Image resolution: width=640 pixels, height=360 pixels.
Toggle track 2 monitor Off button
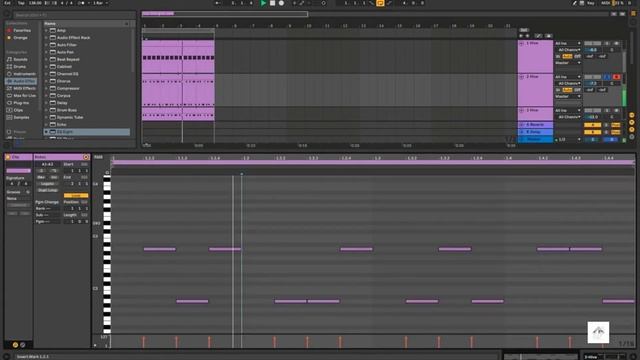[578, 90]
